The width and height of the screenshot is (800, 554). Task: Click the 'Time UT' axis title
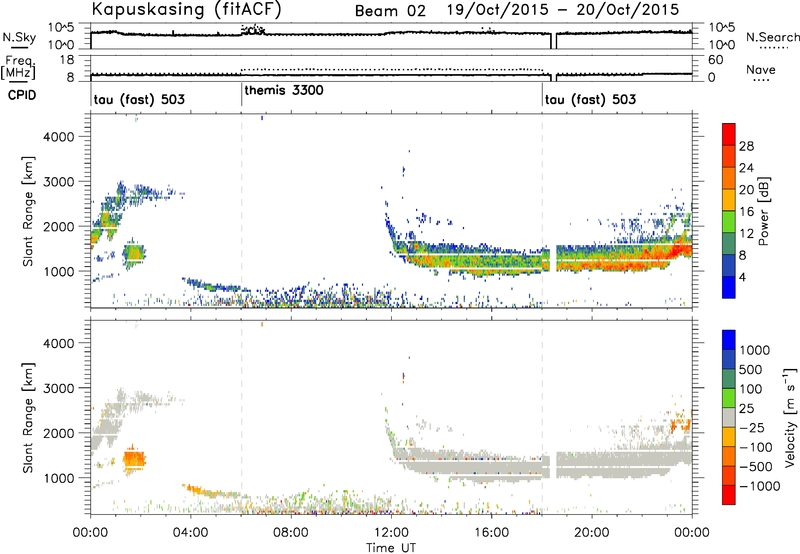[x=391, y=548]
